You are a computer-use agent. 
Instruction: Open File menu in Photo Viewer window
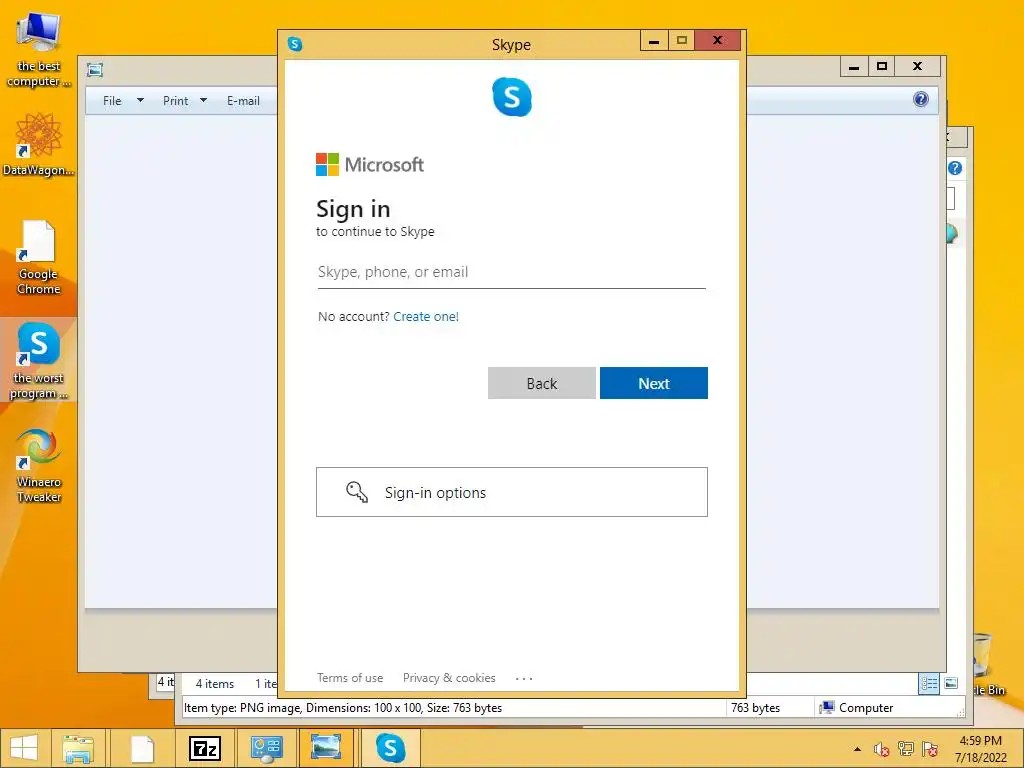coord(112,101)
